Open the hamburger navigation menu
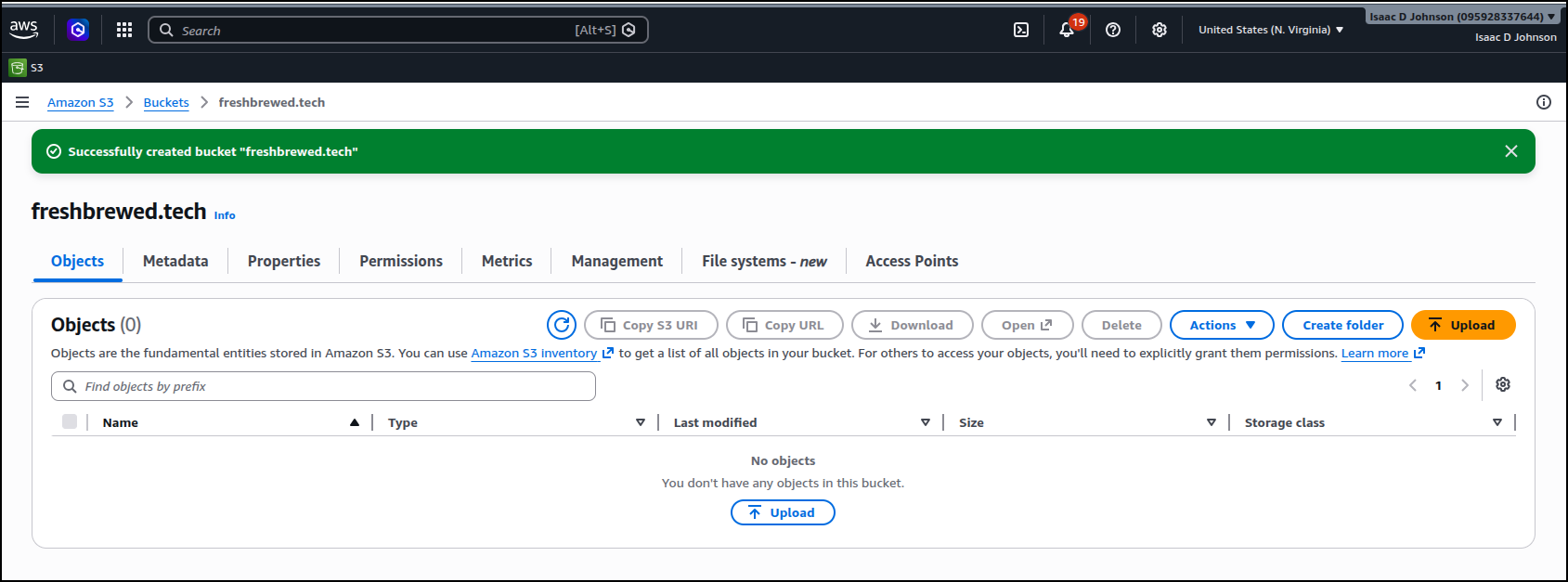This screenshot has width=1568, height=582. 22,102
